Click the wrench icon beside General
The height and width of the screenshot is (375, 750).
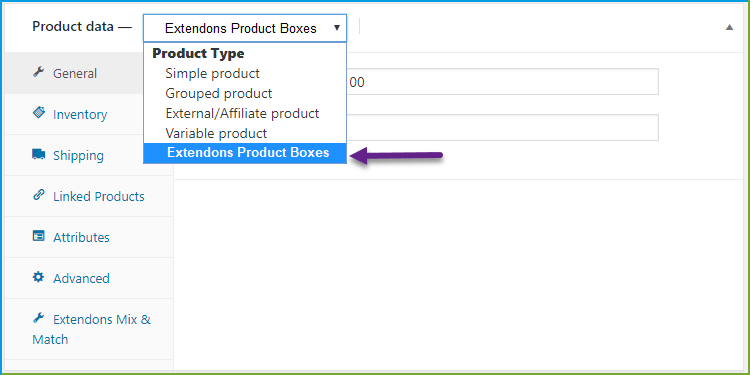click(38, 73)
